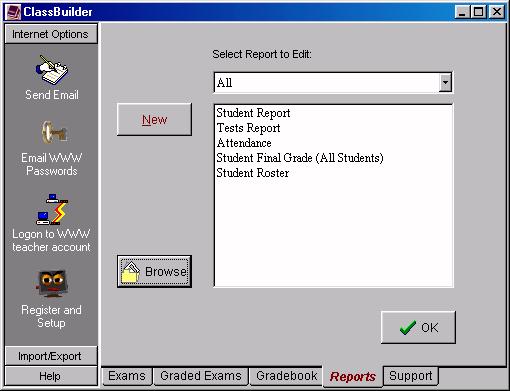
Task: Minimize the ClassBuilder window
Action: point(462,12)
